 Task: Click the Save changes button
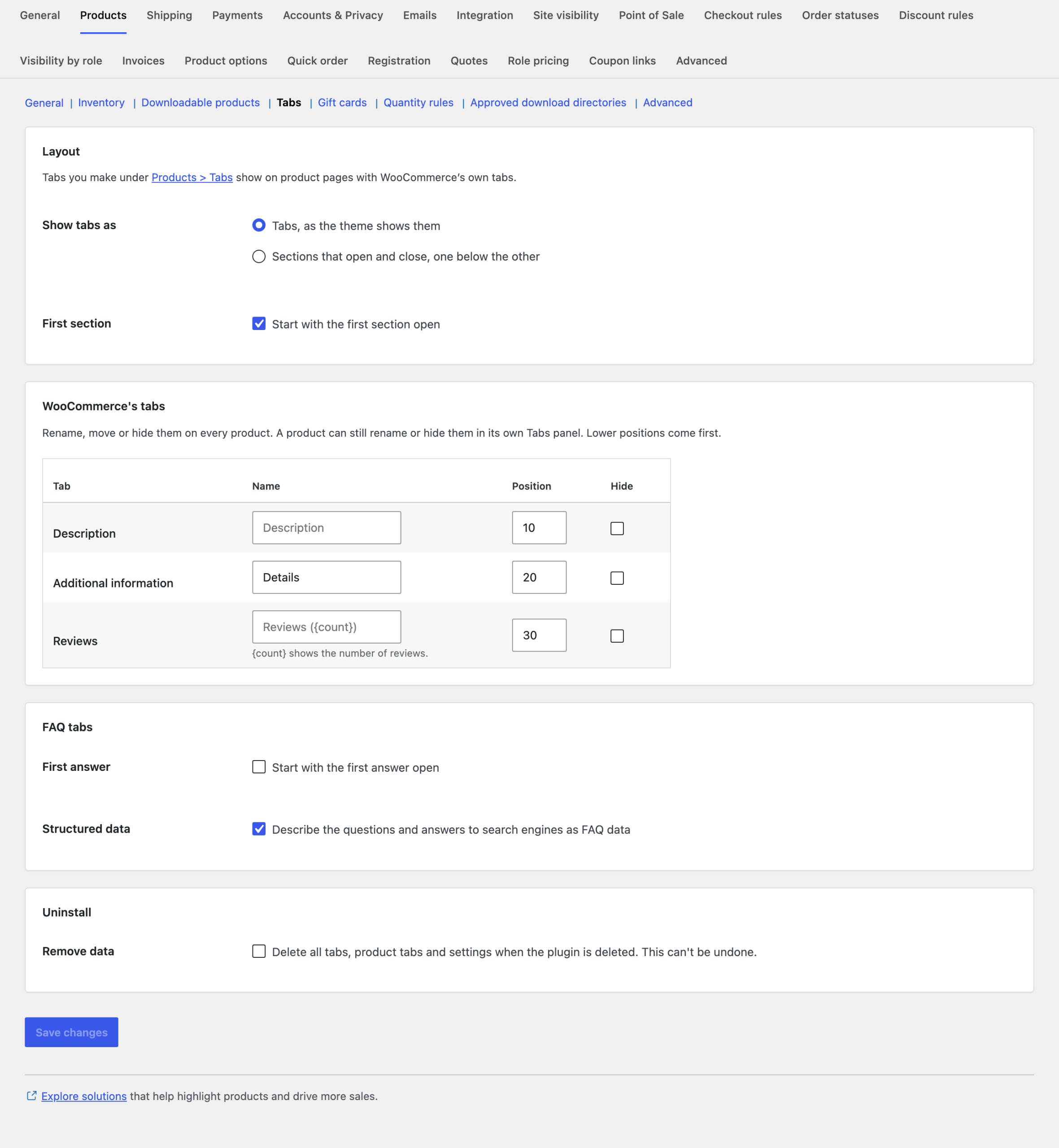(x=72, y=1032)
